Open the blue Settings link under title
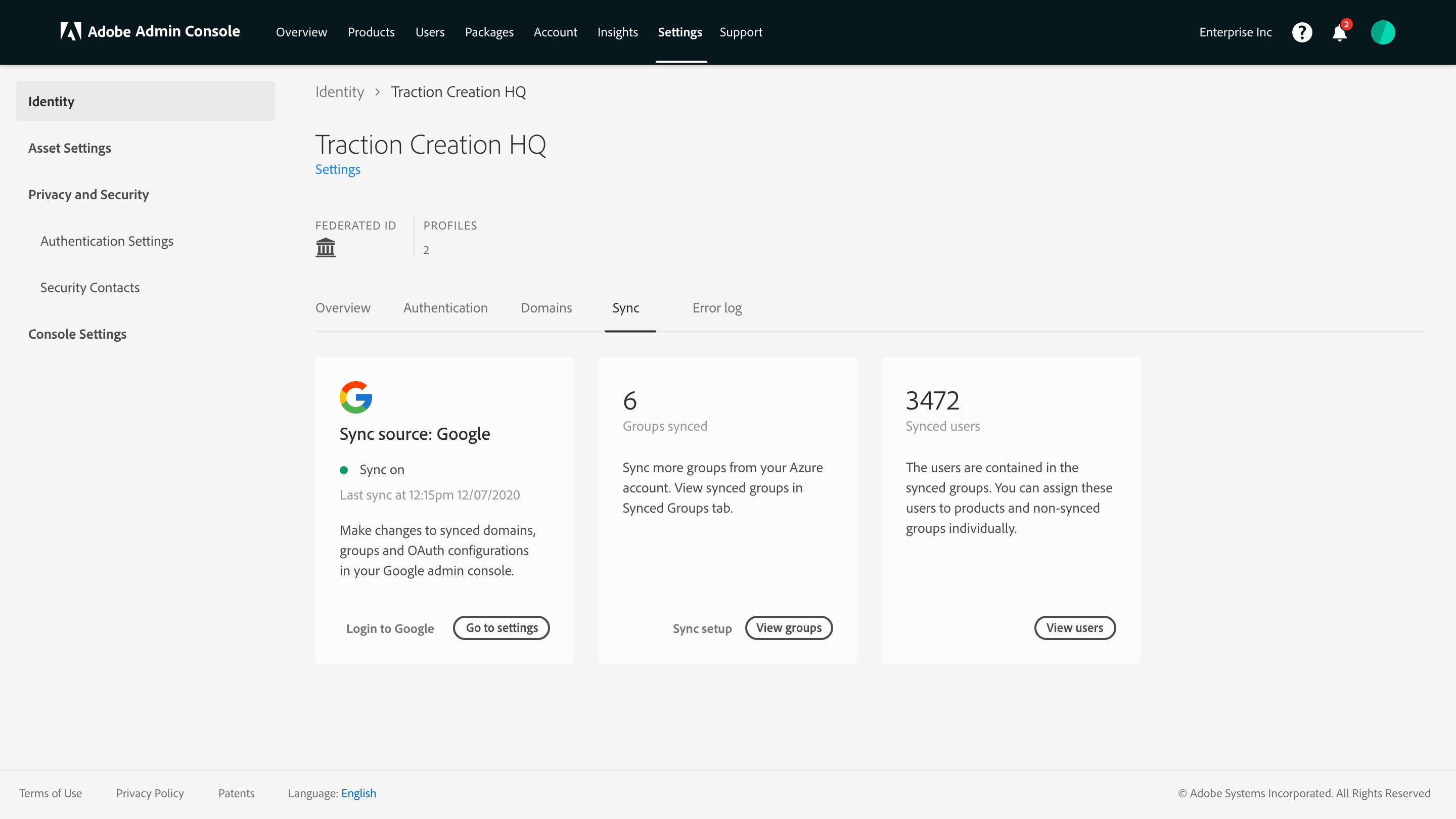Image resolution: width=1456 pixels, height=819 pixels. pyautogui.click(x=338, y=169)
